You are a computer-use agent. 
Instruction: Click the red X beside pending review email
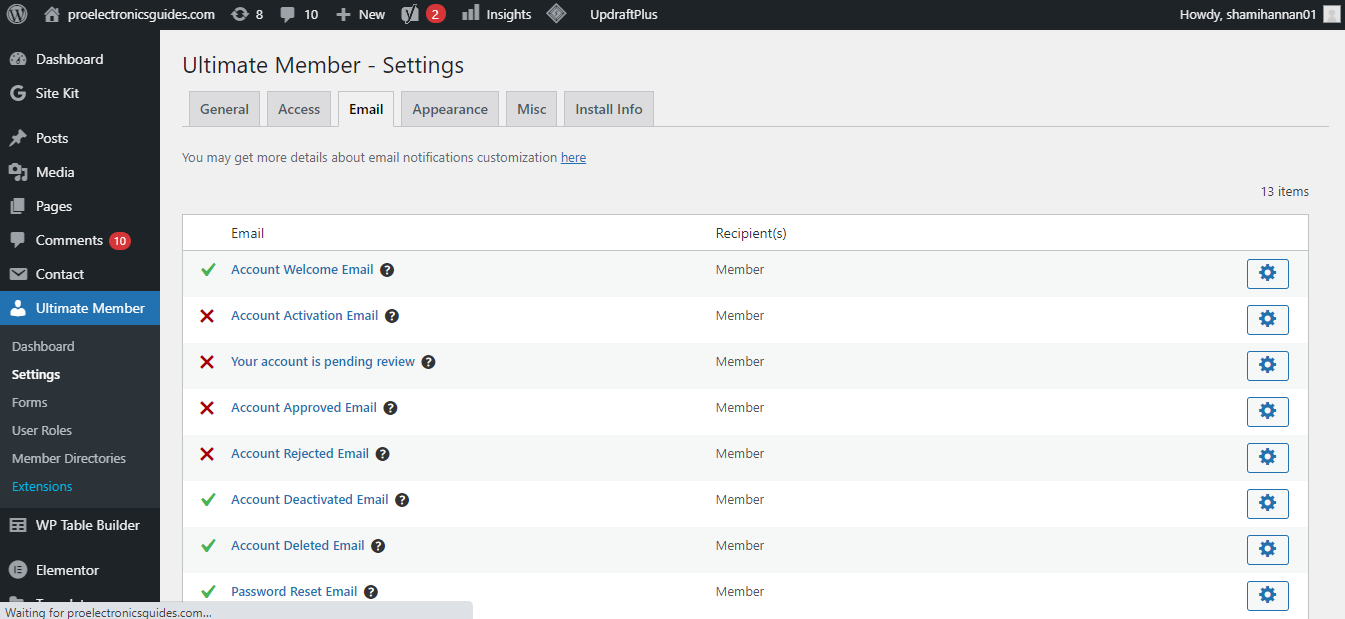(207, 362)
